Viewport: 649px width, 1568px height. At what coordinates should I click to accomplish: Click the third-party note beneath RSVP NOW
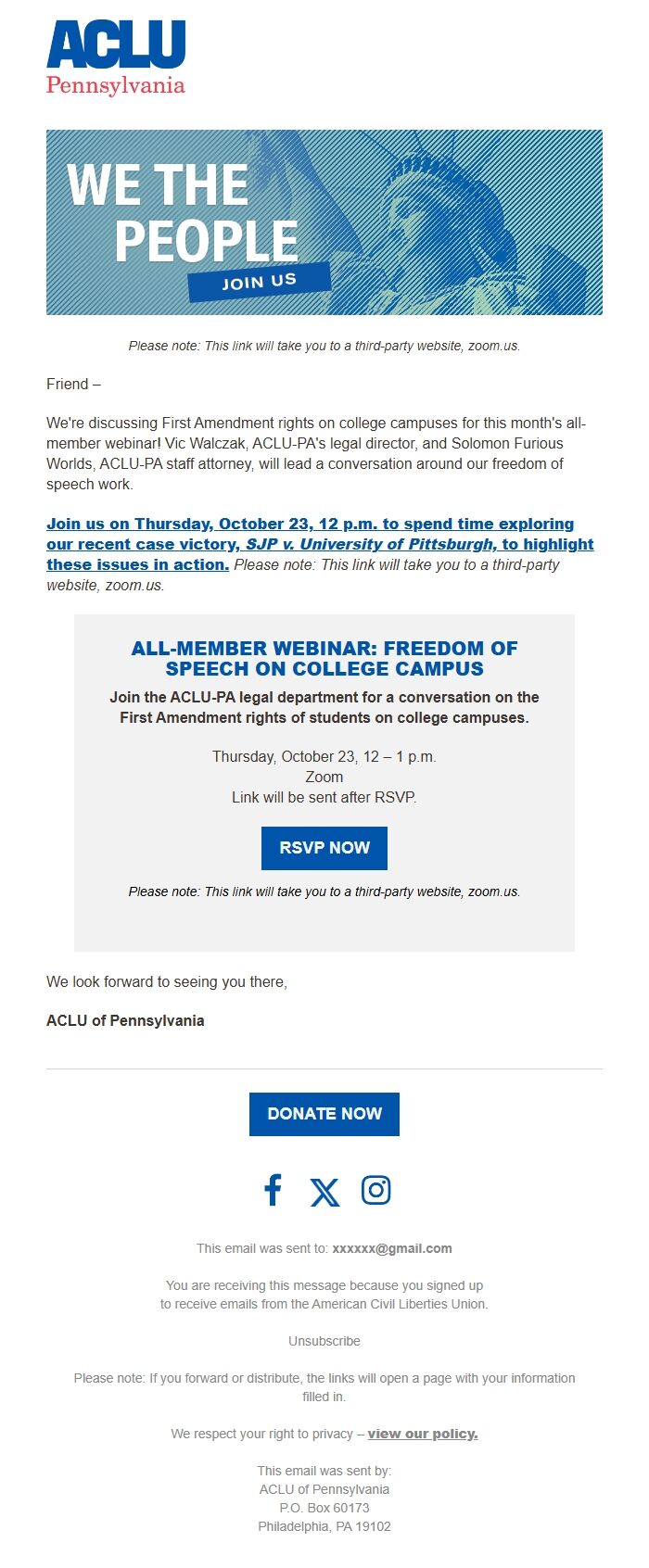(x=324, y=891)
